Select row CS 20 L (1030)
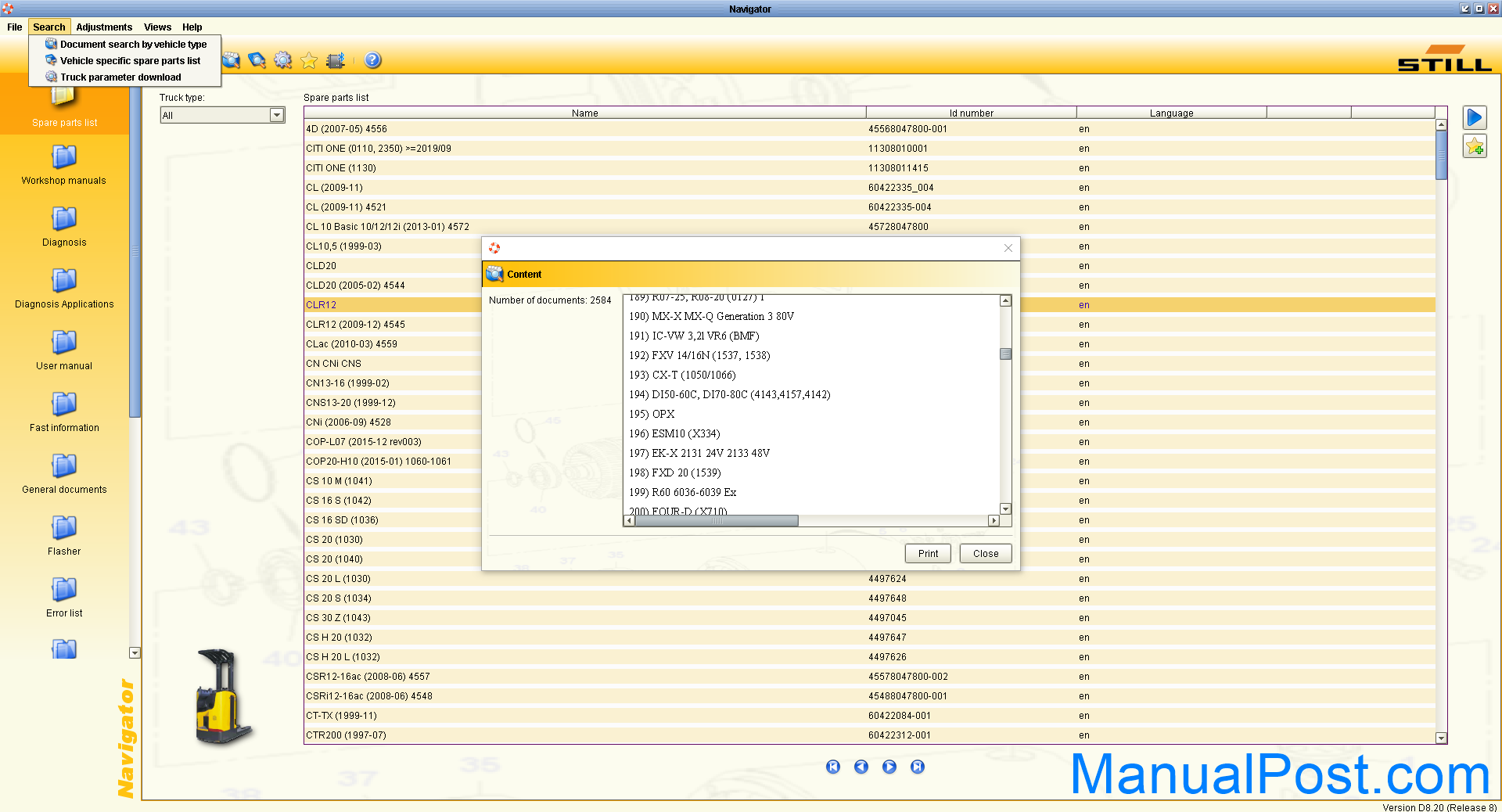Viewport: 1502px width, 812px height. click(x=870, y=579)
